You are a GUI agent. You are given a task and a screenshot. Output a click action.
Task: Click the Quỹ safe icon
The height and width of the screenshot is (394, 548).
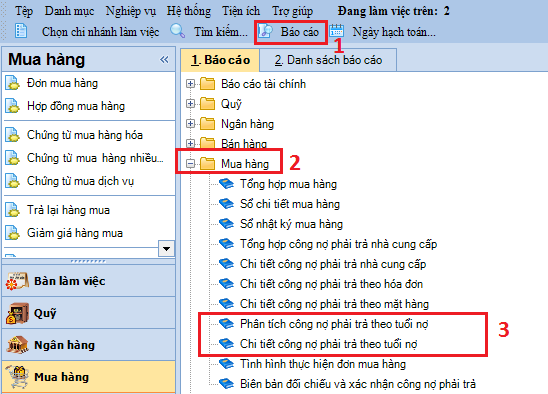pos(17,313)
